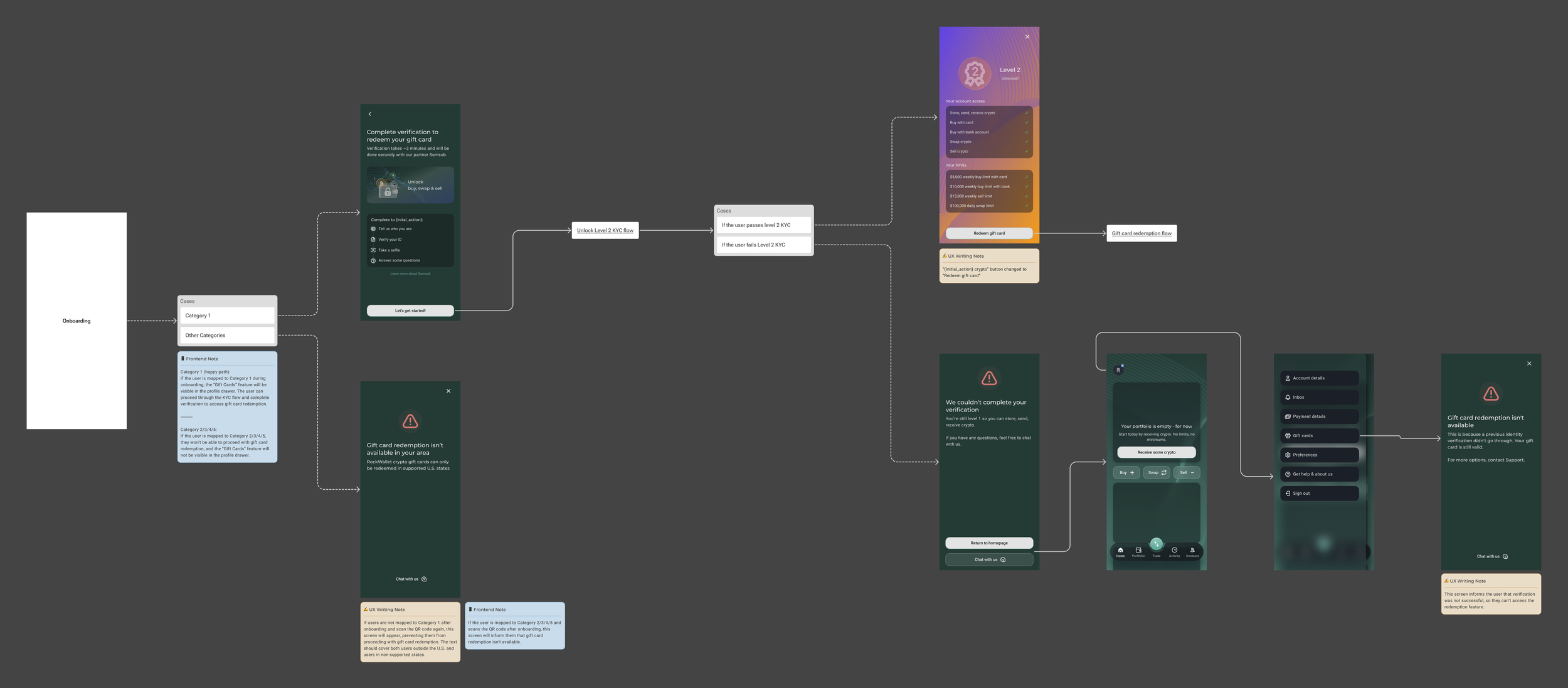Image resolution: width=1568 pixels, height=688 pixels.
Task: Click Sign out in profile drawer
Action: 1320,494
